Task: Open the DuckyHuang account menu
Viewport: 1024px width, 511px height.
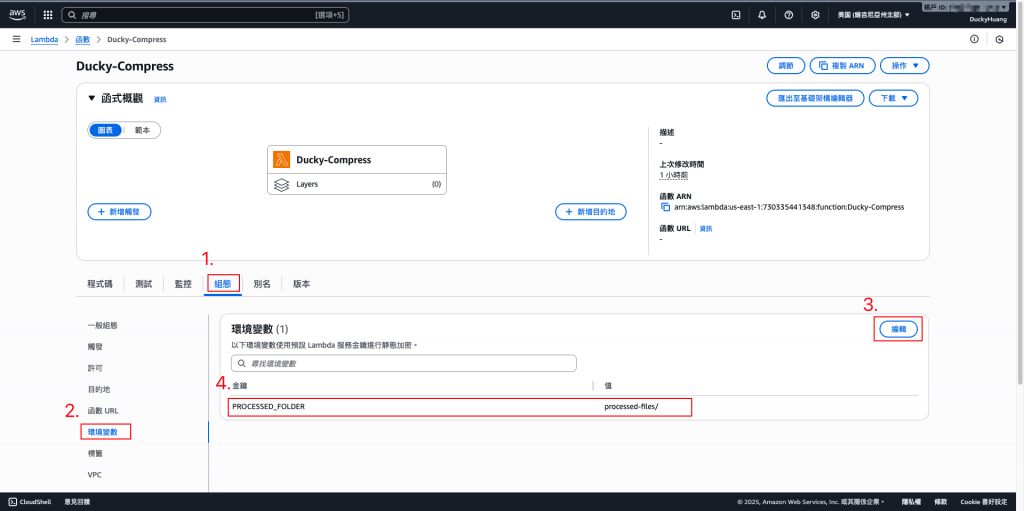Action: pyautogui.click(x=989, y=20)
